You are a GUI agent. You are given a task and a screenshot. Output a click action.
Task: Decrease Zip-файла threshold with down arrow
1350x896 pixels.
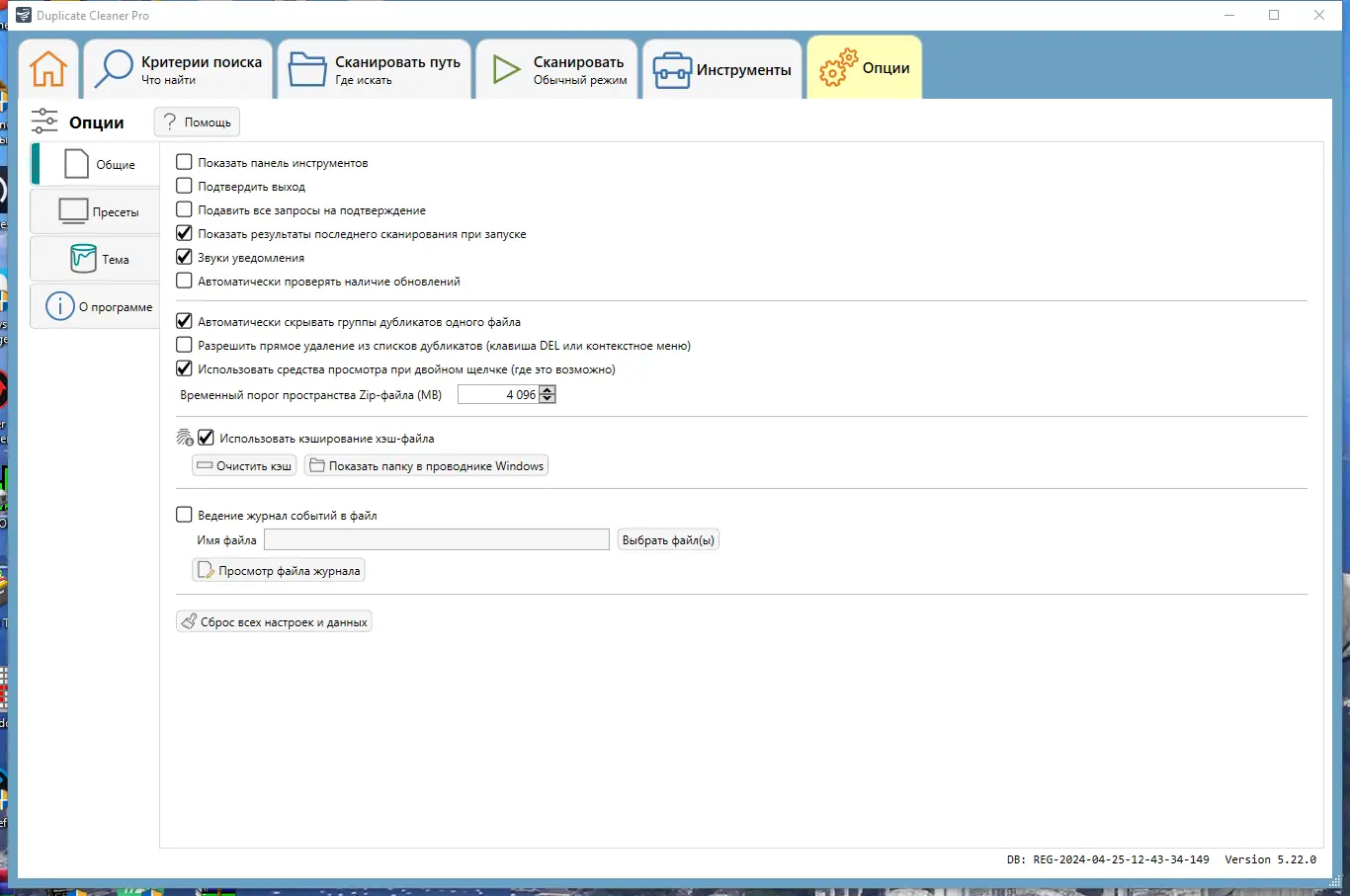548,398
